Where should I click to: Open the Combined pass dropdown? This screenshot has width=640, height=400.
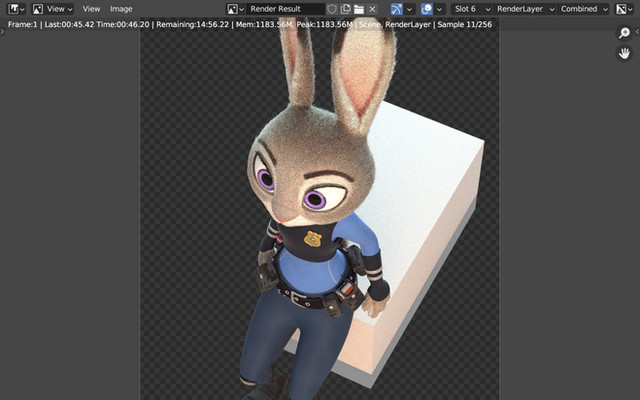click(x=583, y=9)
